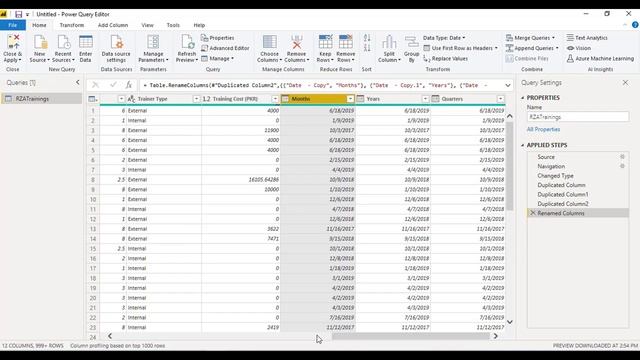
Task: Collapse the PROPERTIES section
Action: click(522, 98)
